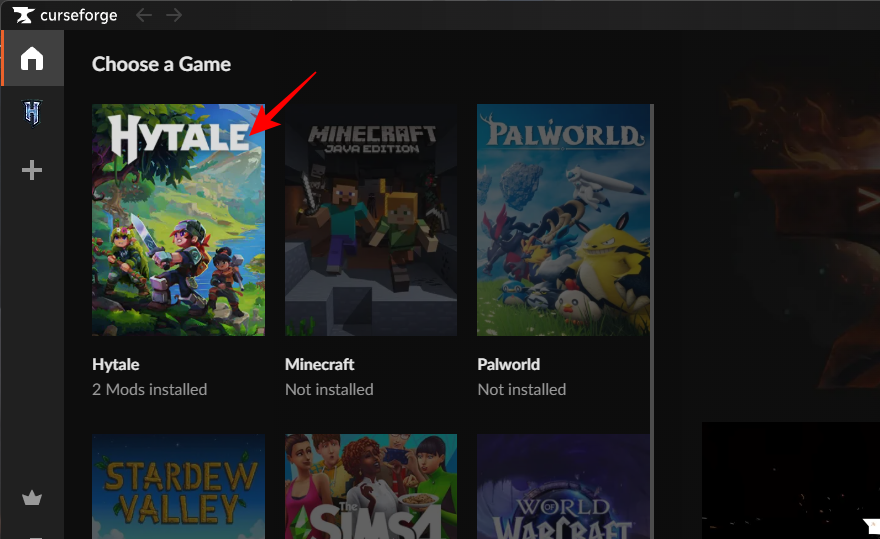Click '2 Mods installed' under Hytale
This screenshot has width=880, height=539.
pos(150,389)
